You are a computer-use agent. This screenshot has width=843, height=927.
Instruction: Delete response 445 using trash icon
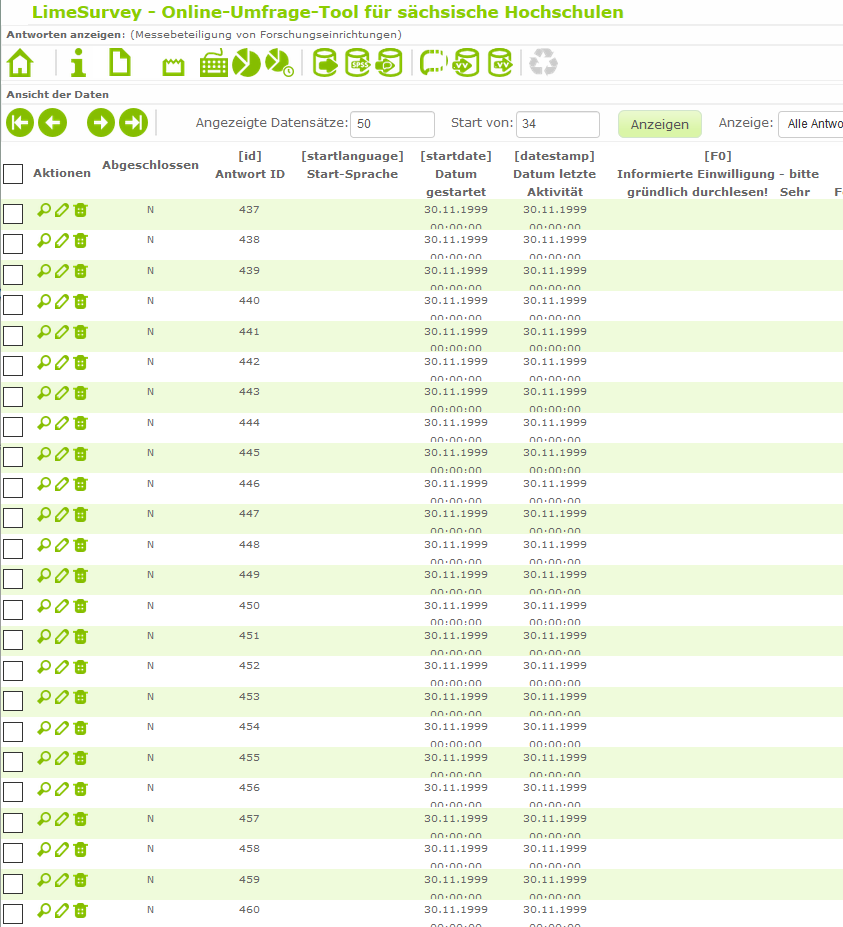[80, 454]
